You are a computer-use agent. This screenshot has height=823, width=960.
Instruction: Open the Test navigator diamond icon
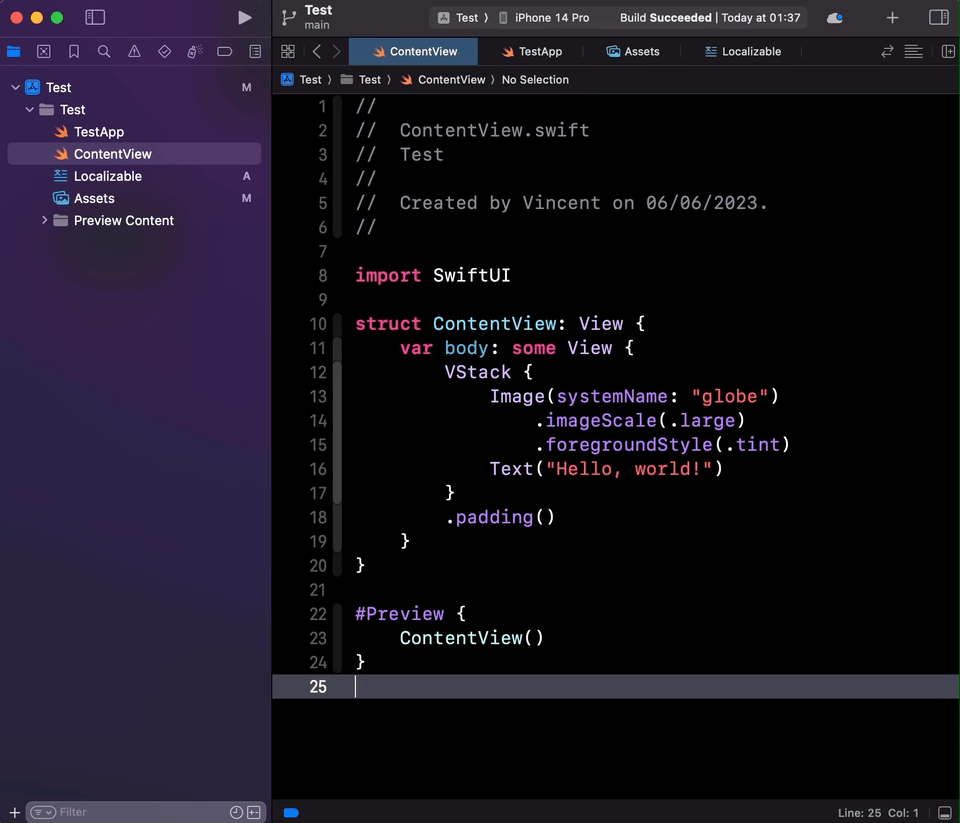[x=164, y=51]
